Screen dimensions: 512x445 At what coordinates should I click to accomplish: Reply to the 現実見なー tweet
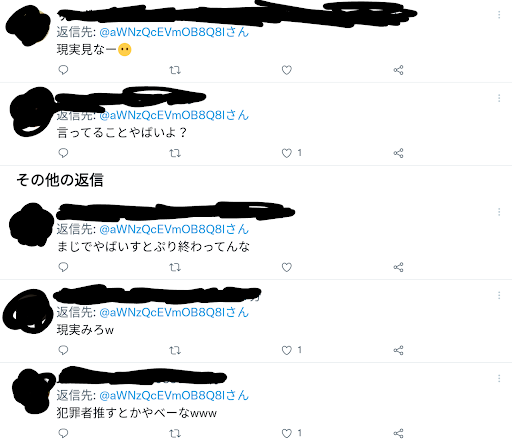(63, 70)
